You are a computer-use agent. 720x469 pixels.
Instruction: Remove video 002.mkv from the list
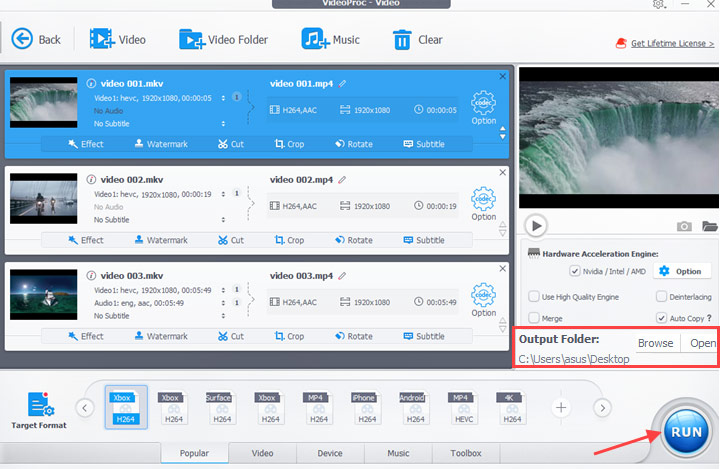pos(502,172)
